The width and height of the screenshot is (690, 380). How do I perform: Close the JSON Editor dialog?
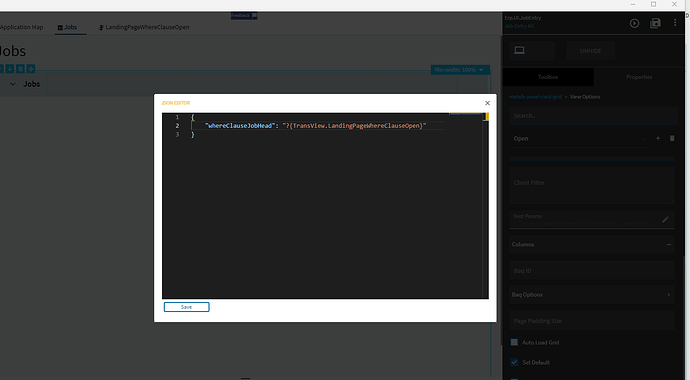pos(487,103)
